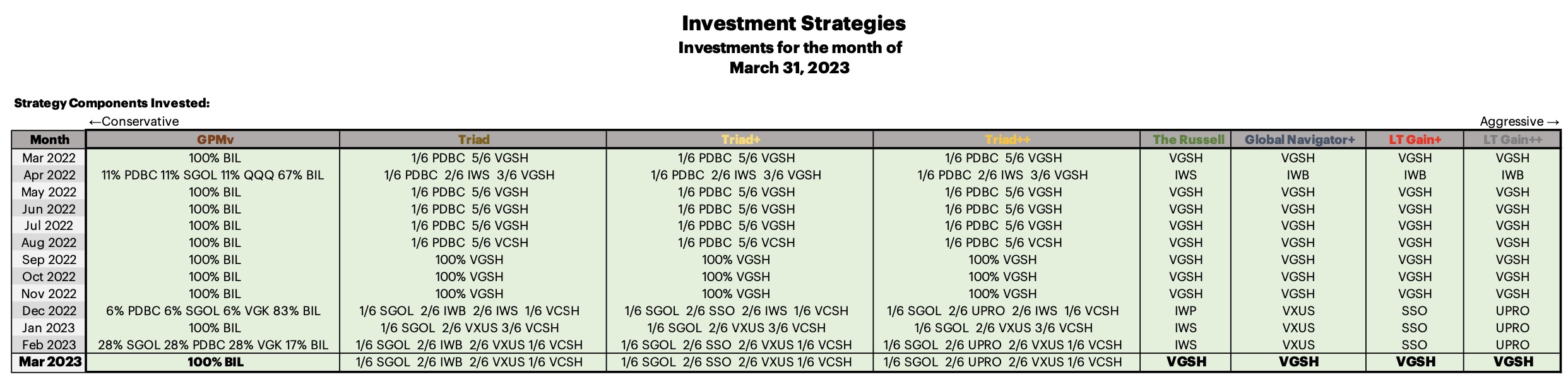Click the Strategy Components Invested label
This screenshot has width=1568, height=379.
coord(112,103)
